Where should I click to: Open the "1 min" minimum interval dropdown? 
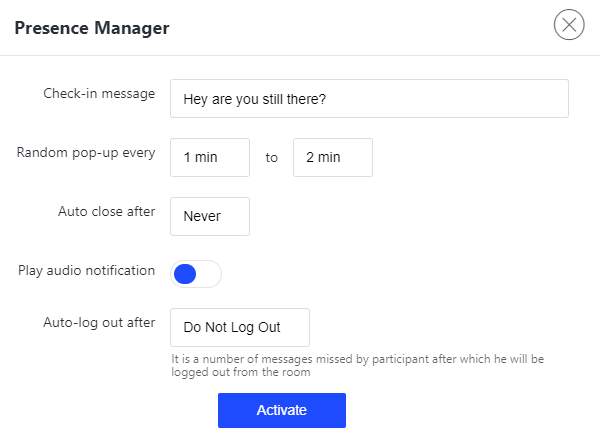(x=210, y=158)
